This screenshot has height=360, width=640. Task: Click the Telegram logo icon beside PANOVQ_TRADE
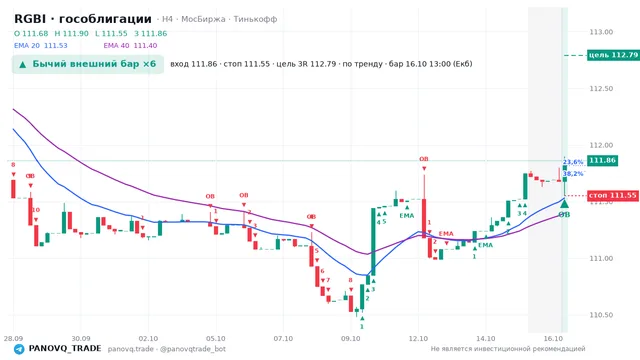[x=19, y=349]
